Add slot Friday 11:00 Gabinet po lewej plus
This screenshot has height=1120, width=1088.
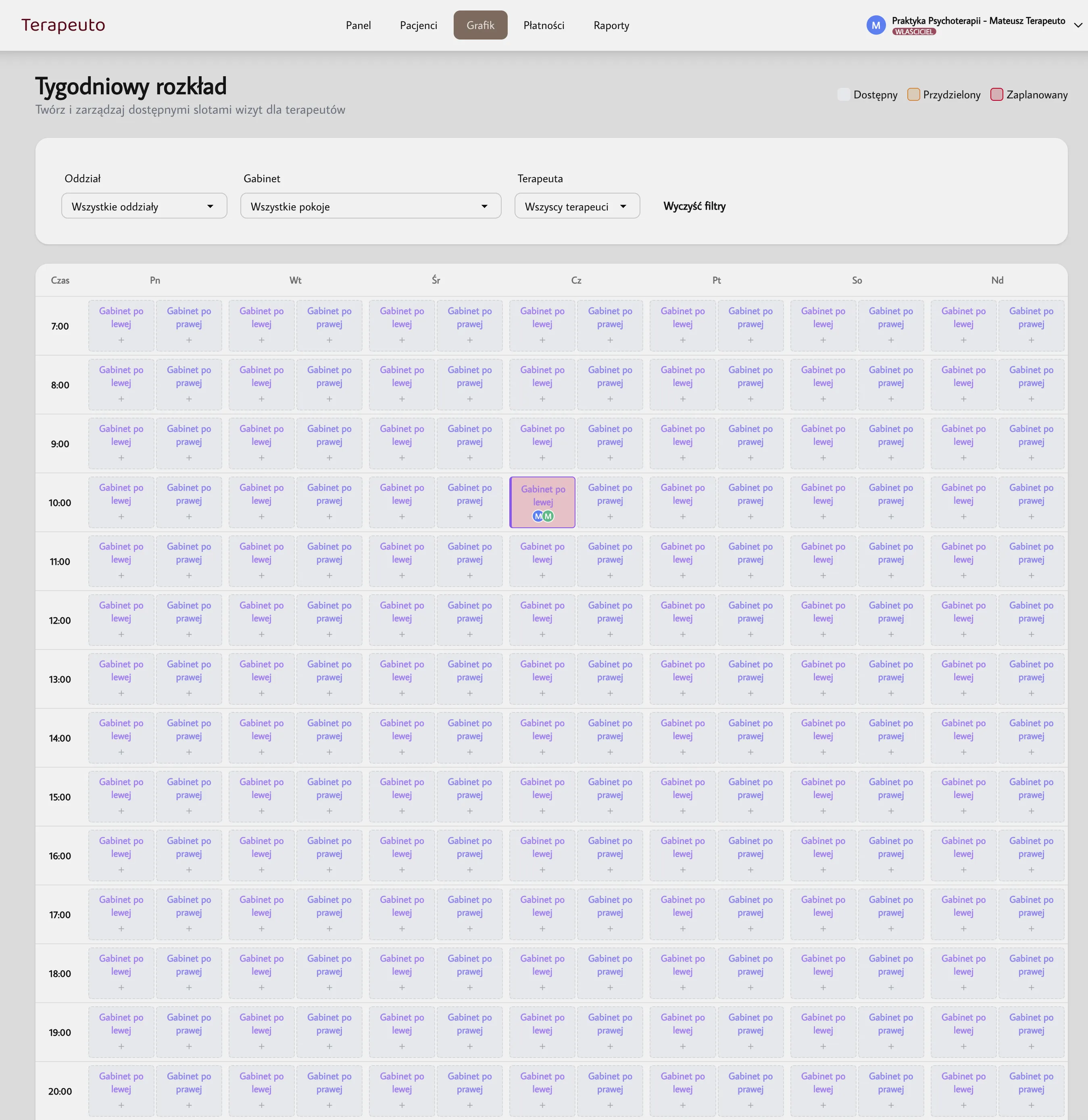coord(683,575)
